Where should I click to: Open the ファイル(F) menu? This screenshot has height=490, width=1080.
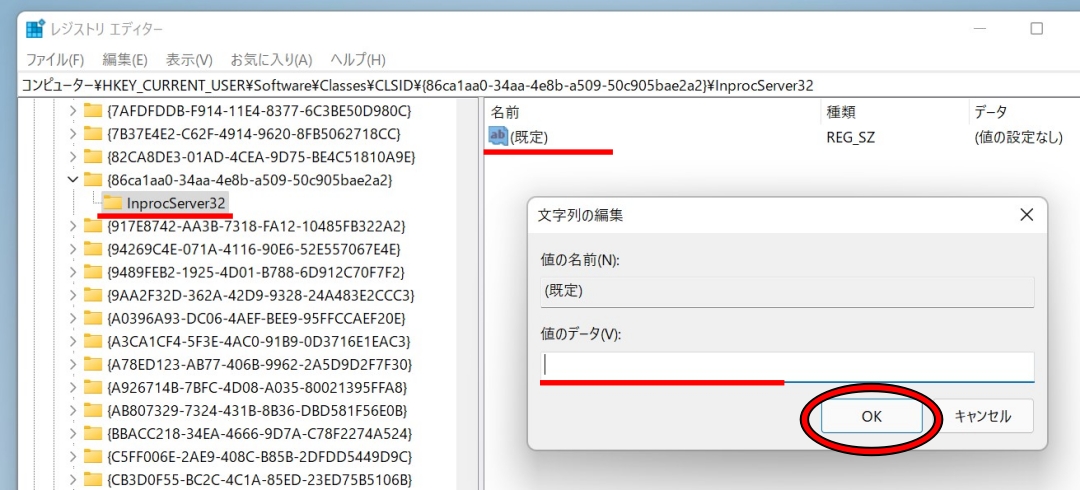pyautogui.click(x=55, y=60)
